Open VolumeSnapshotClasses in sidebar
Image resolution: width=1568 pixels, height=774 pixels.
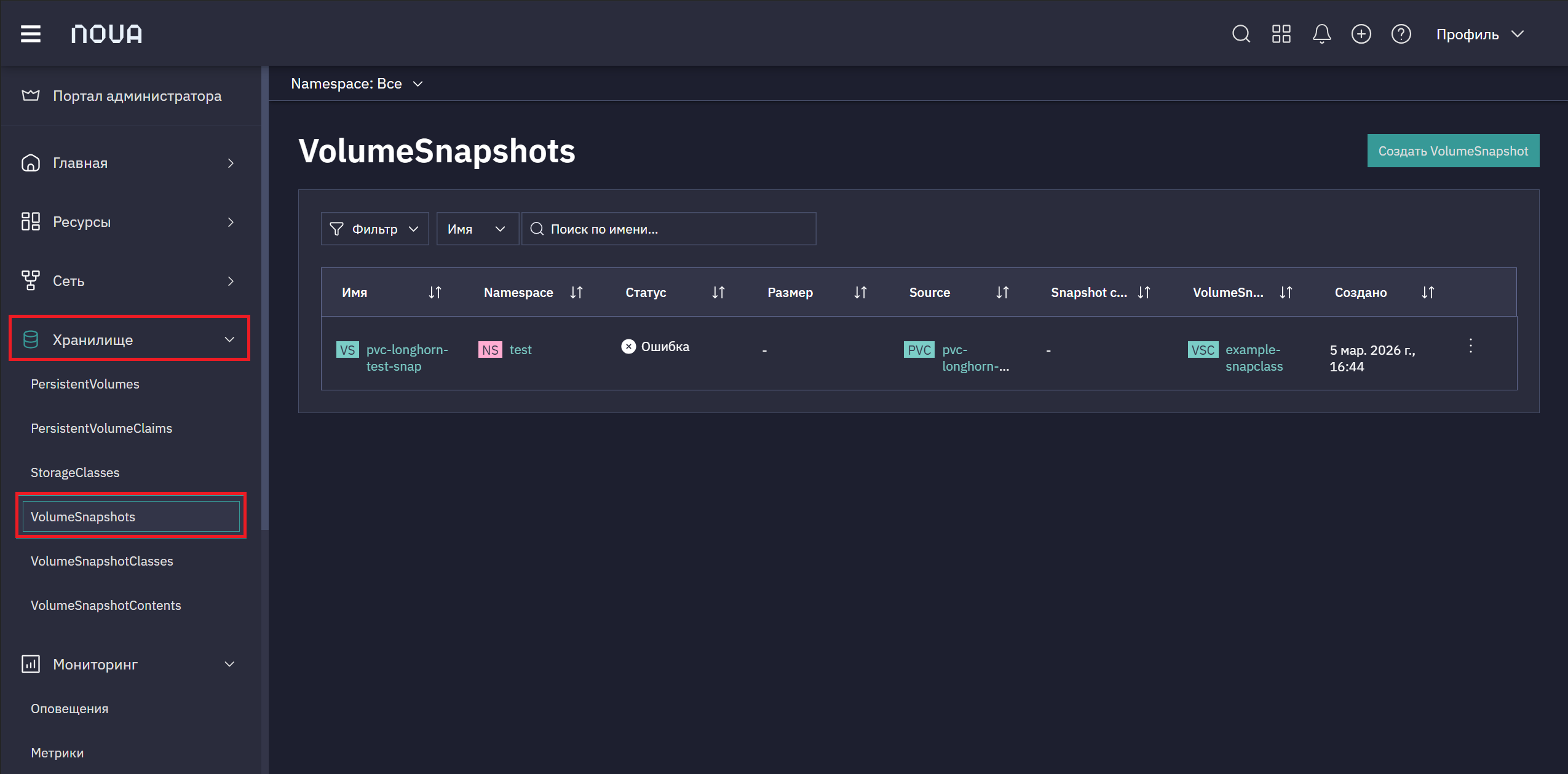coord(102,561)
